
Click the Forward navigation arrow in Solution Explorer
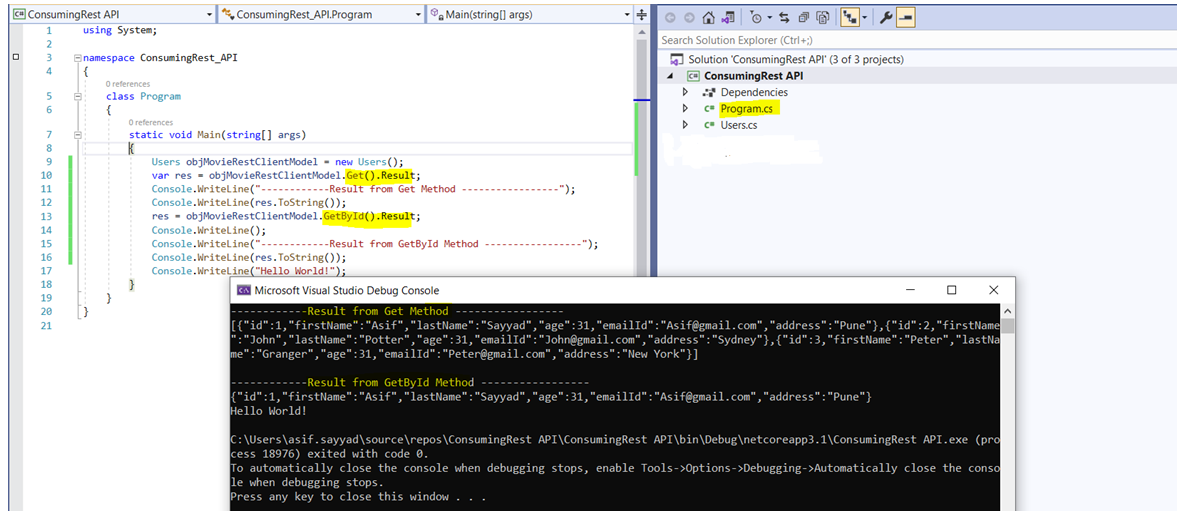tap(689, 17)
